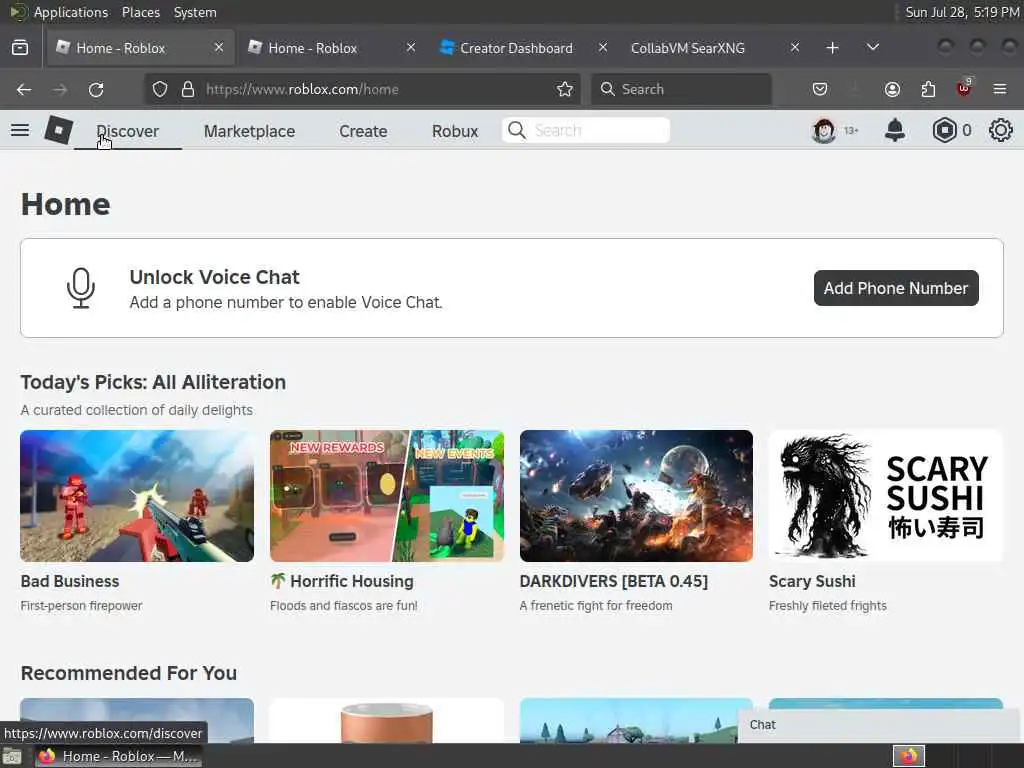Click the date and time clock
1024x768 pixels.
coord(963,12)
